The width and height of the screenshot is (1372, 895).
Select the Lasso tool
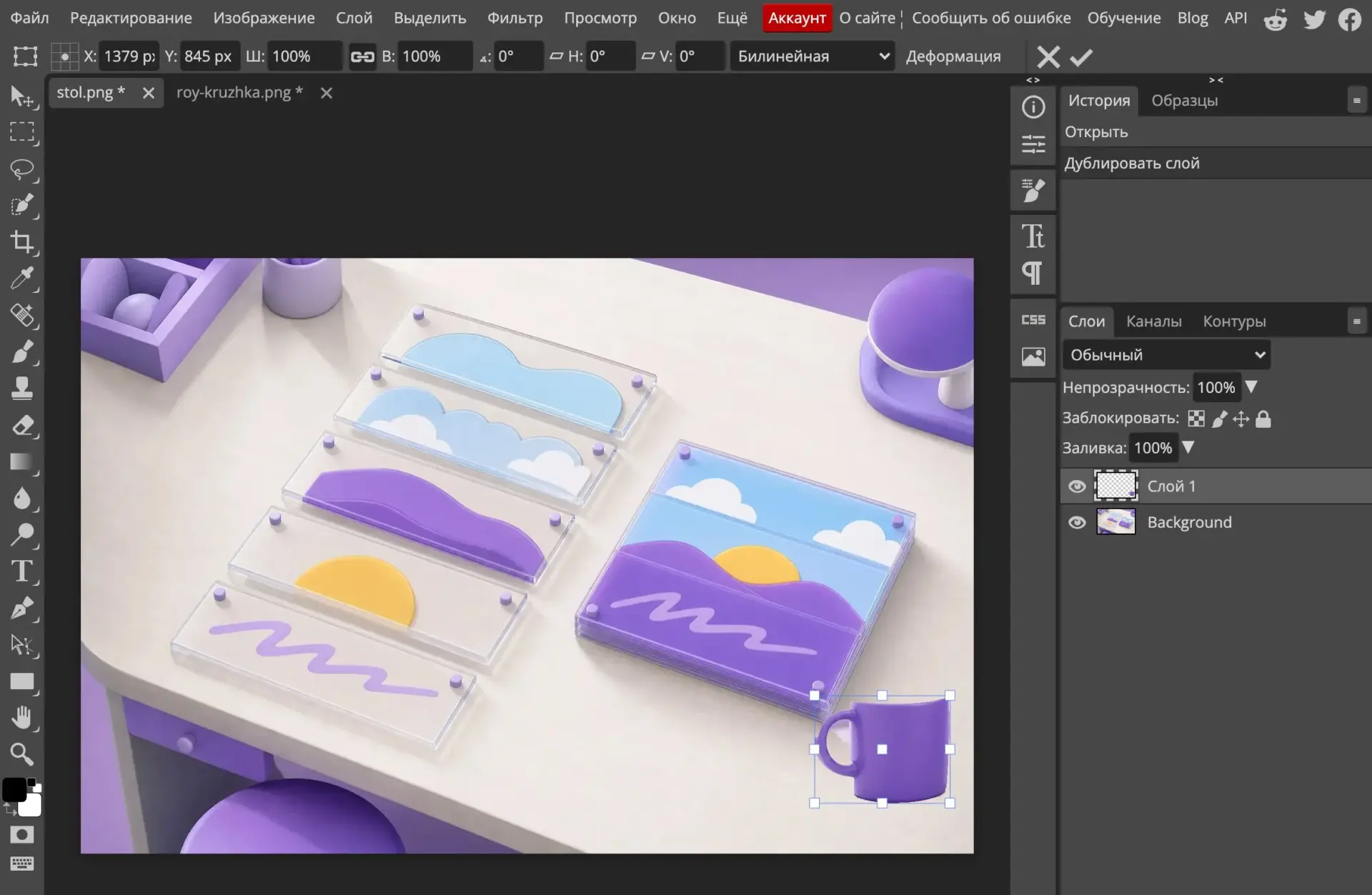click(x=21, y=169)
